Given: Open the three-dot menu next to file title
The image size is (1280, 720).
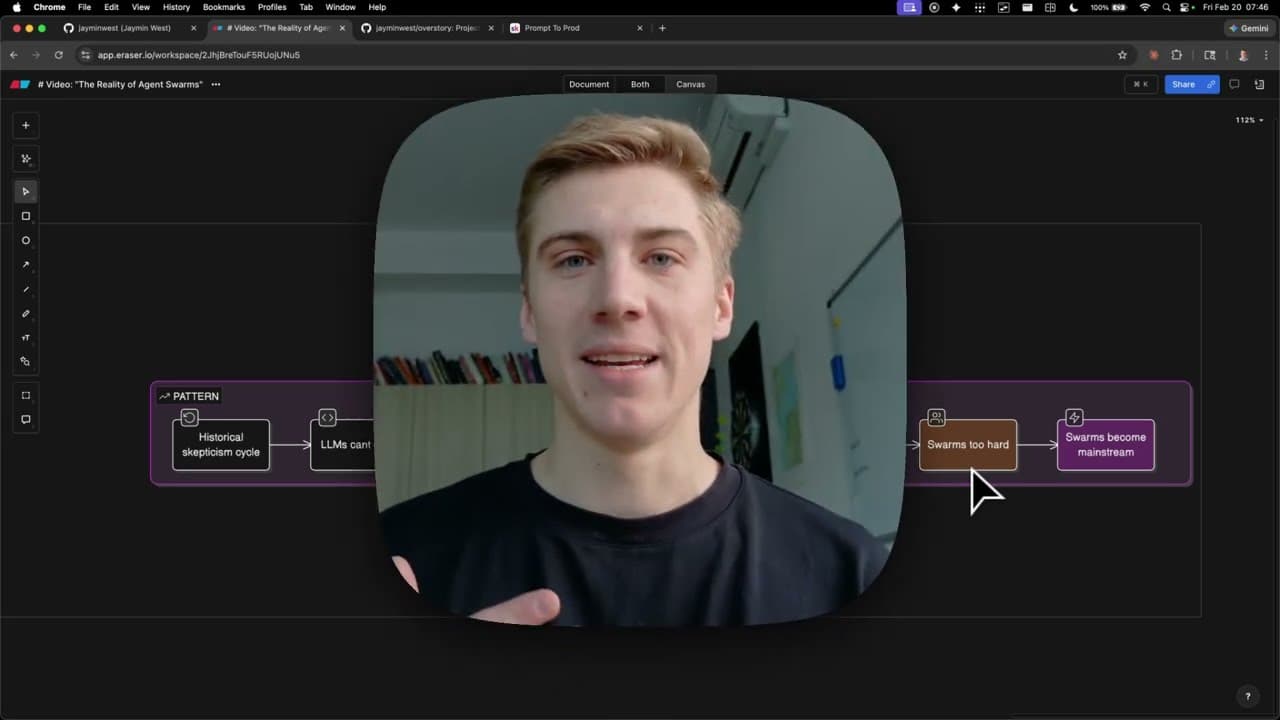Looking at the screenshot, I should pos(216,85).
